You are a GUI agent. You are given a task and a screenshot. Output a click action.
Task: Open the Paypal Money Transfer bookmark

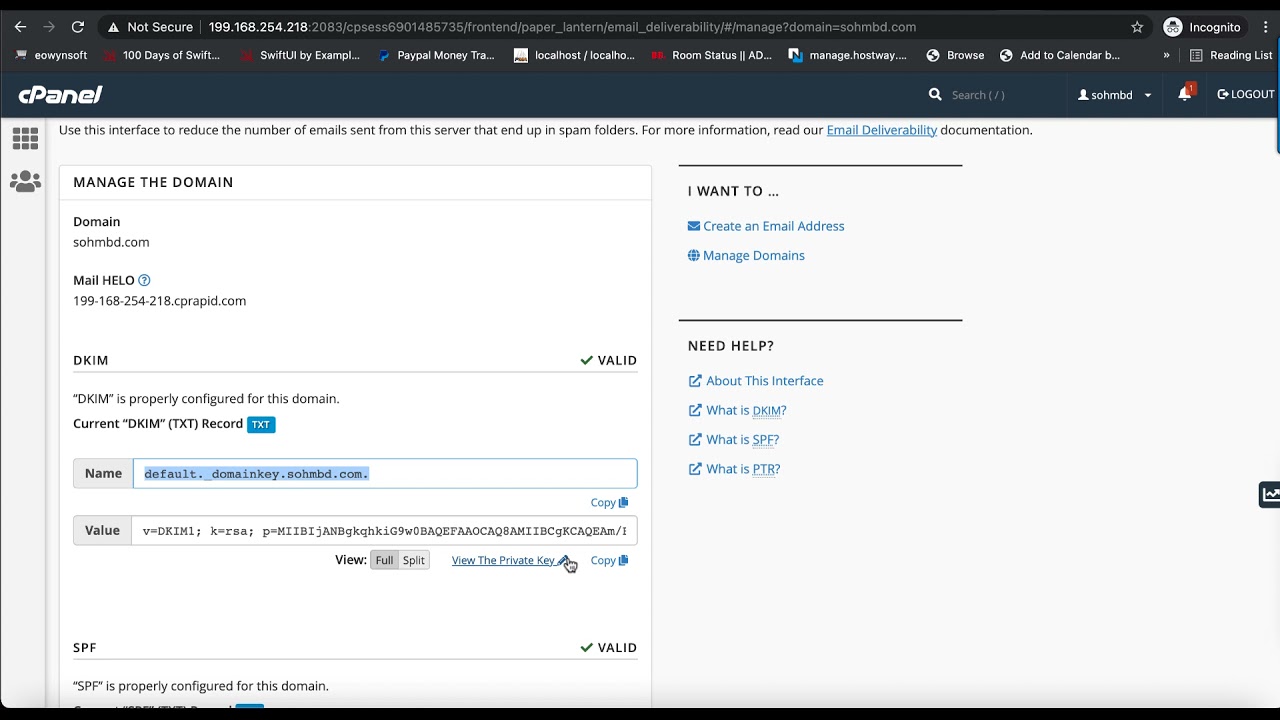[x=436, y=55]
